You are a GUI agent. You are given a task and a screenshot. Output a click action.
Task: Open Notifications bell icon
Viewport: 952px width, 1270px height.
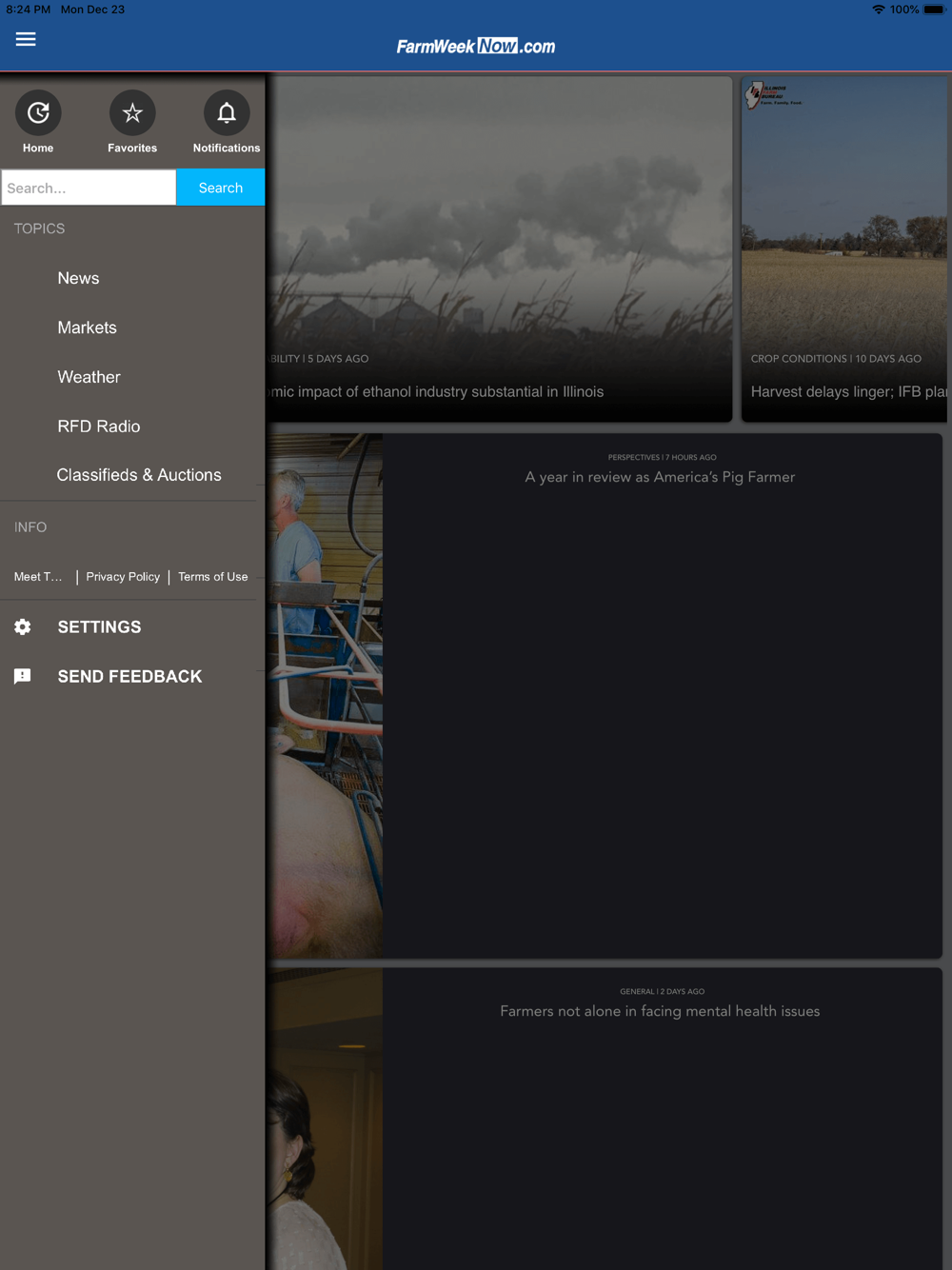227,113
